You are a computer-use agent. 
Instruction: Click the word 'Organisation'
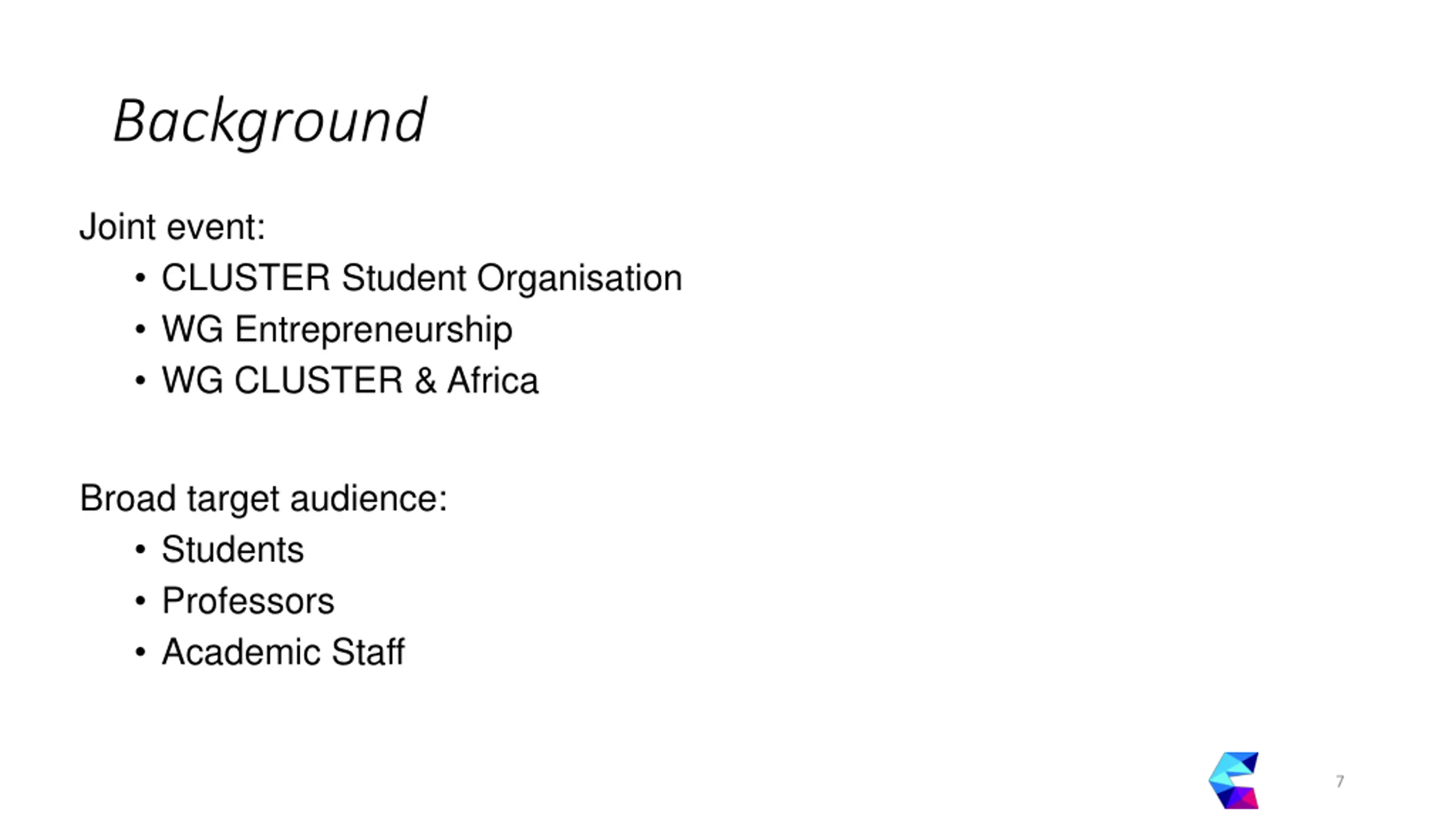[x=579, y=279]
